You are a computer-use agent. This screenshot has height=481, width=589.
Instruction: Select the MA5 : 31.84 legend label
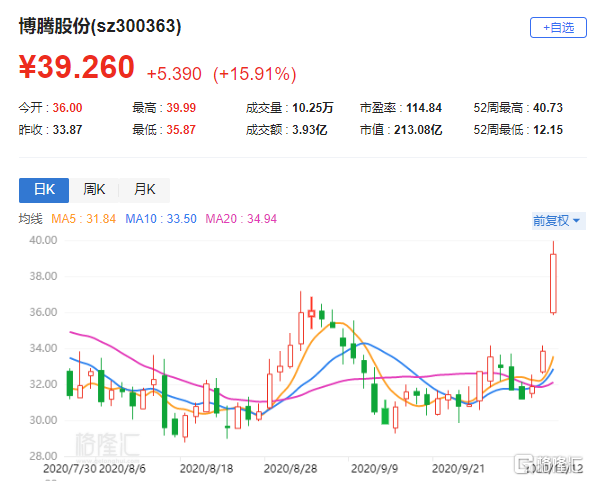83,219
